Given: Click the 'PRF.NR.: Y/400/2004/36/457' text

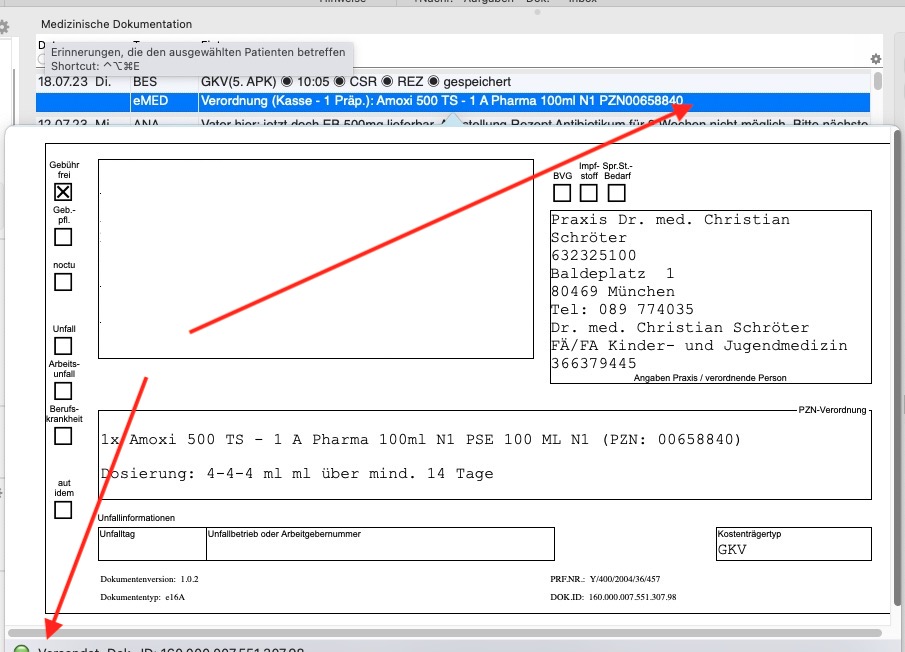Looking at the screenshot, I should tap(605, 579).
